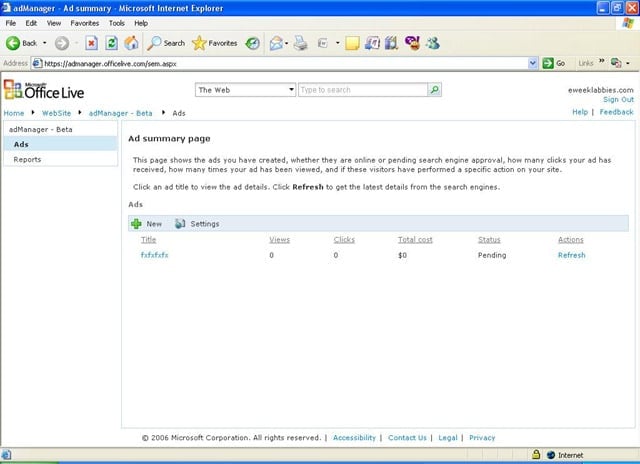Click the Office Live logo
The width and height of the screenshot is (640, 464).
[44, 90]
